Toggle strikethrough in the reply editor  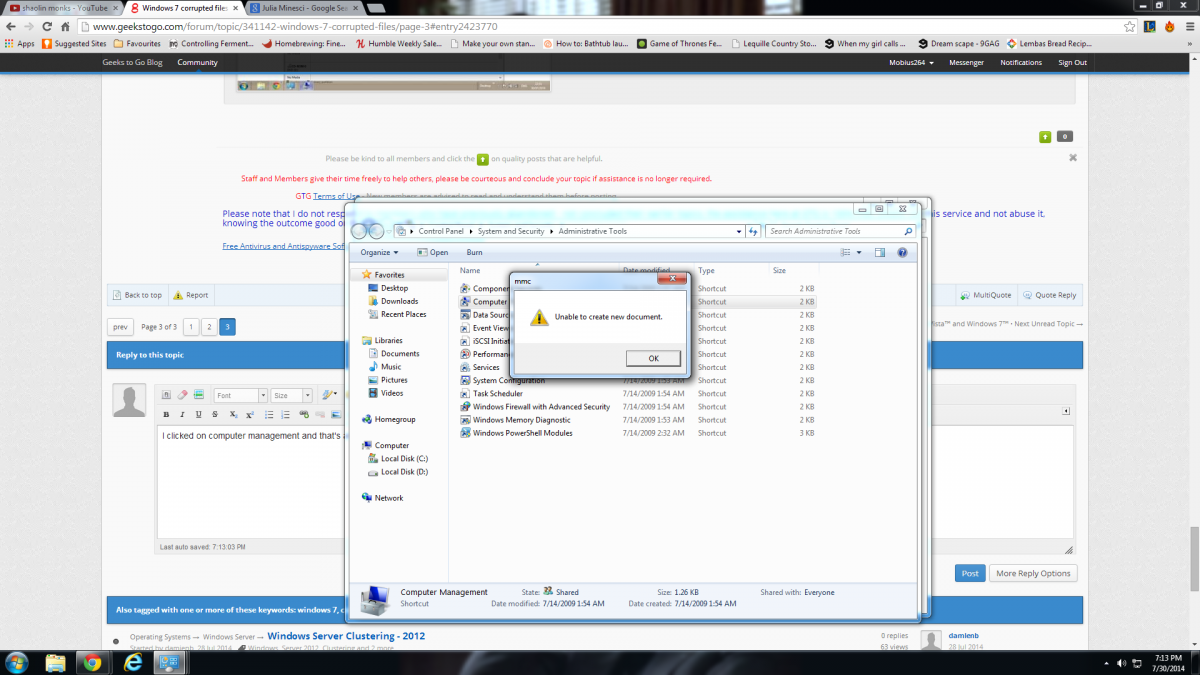215,414
